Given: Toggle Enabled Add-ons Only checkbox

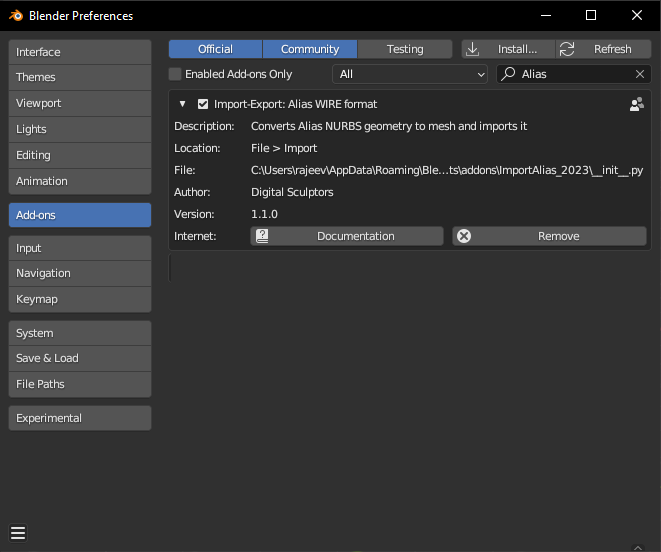Looking at the screenshot, I should click(x=176, y=74).
